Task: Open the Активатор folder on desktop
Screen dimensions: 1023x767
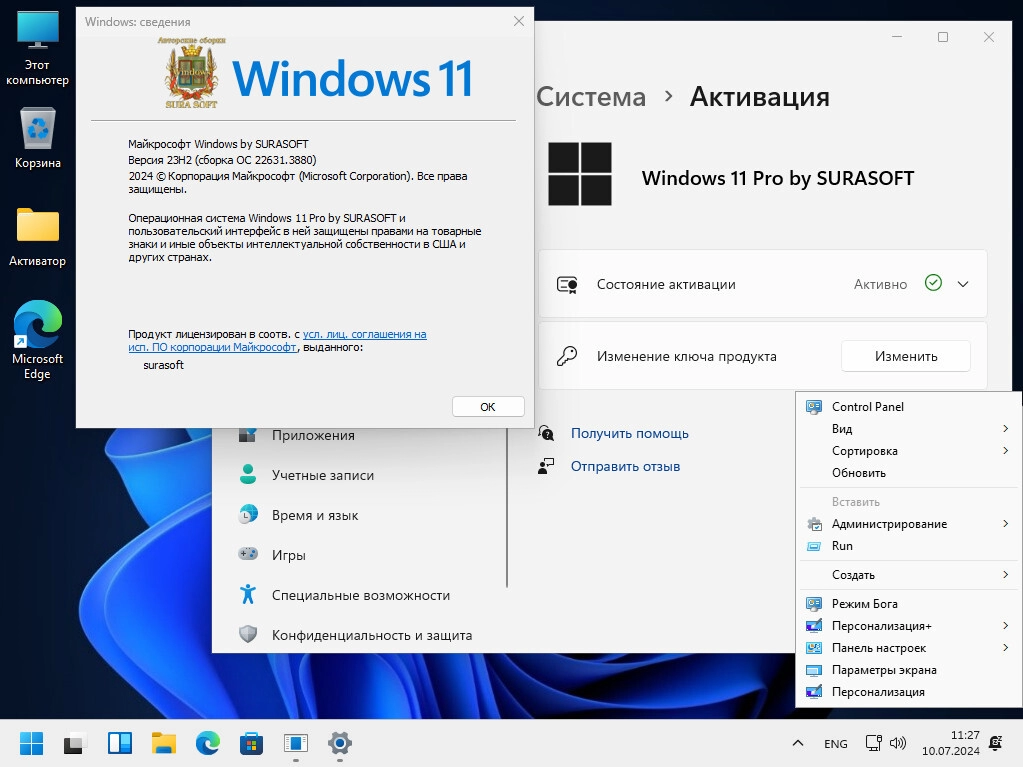Action: [x=38, y=228]
